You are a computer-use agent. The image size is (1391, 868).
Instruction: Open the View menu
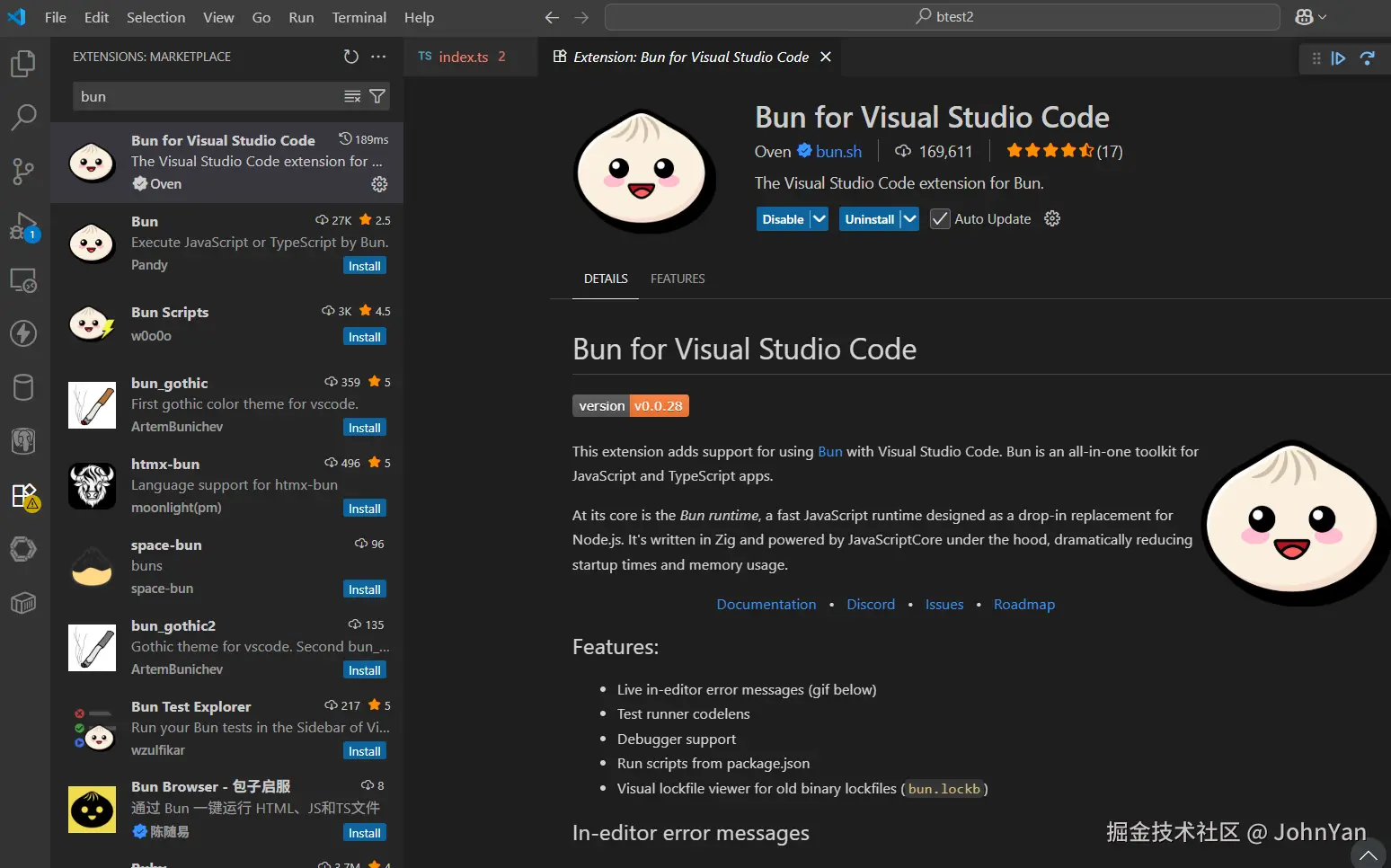[x=218, y=17]
